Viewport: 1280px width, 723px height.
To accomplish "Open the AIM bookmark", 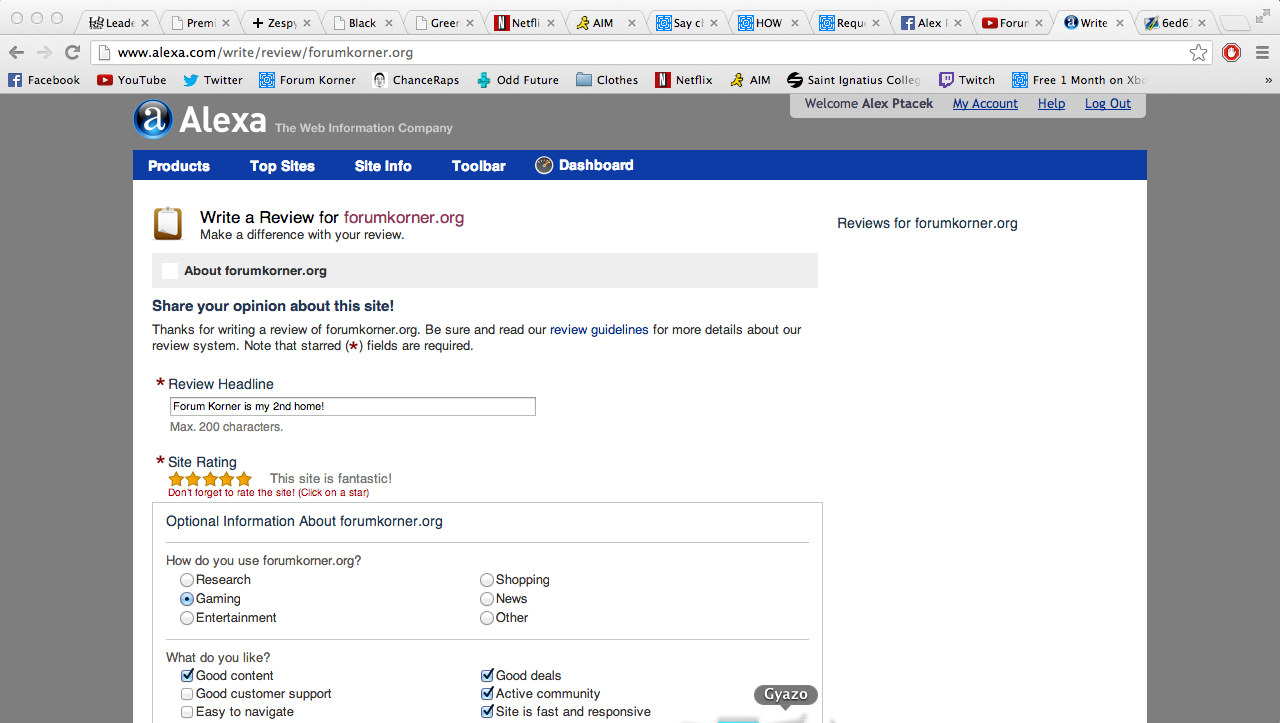I will (x=750, y=80).
